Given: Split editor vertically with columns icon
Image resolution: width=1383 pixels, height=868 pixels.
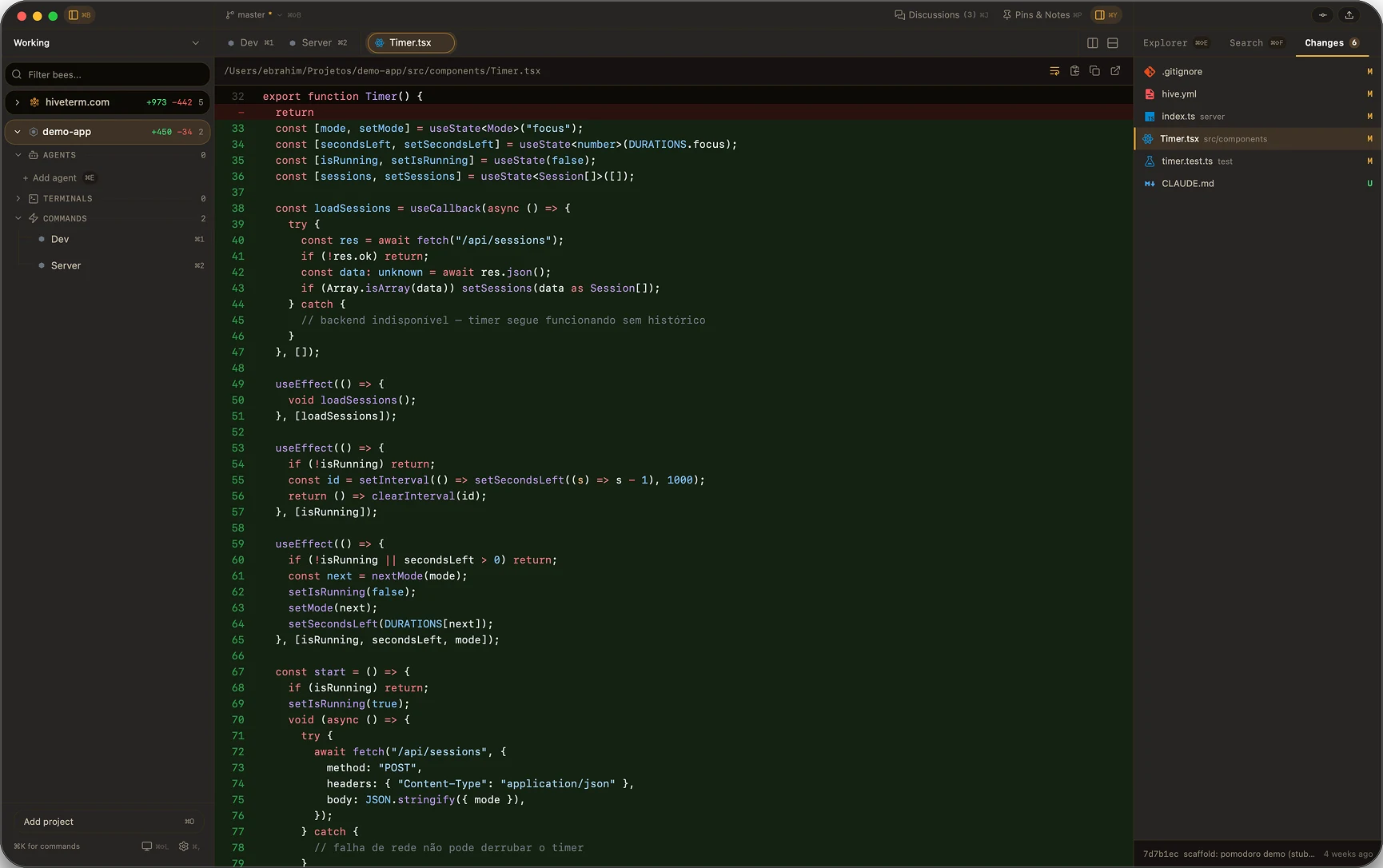Looking at the screenshot, I should [1093, 43].
